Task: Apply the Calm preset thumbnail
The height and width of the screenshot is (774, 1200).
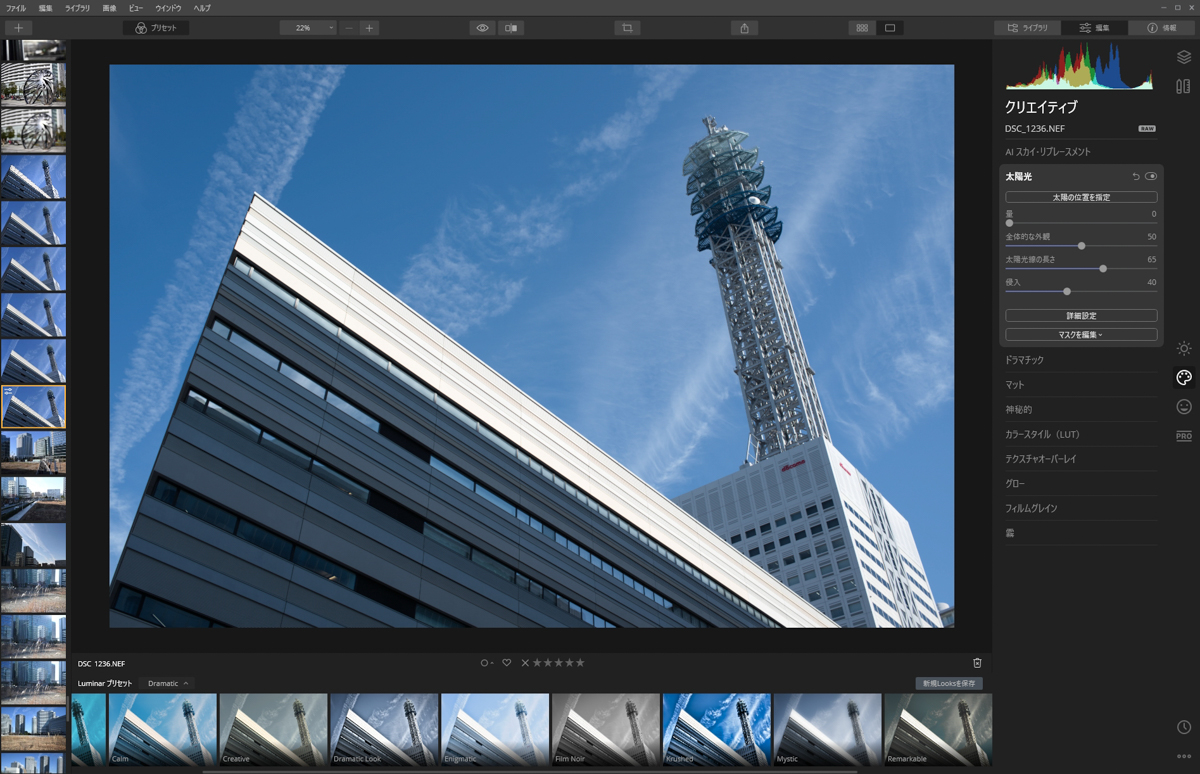Action: click(x=163, y=730)
